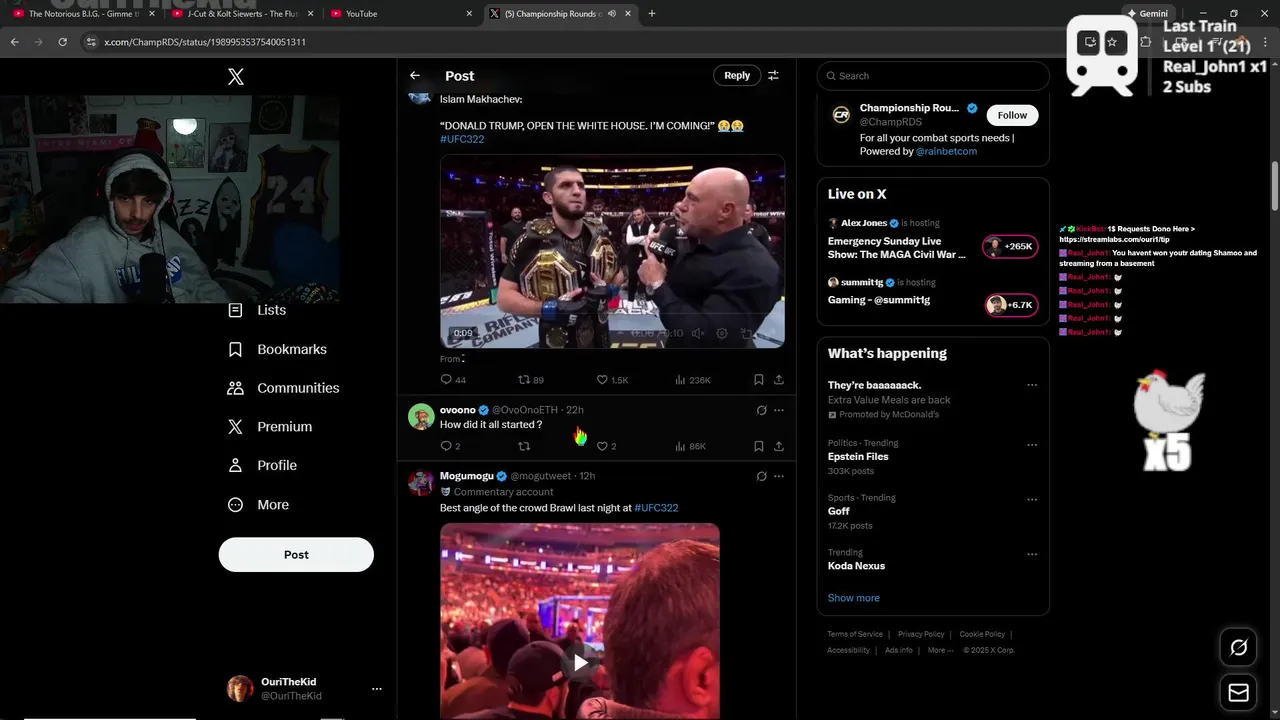This screenshot has height=720, width=1280.
Task: Open more options on ovoono's reply
Action: point(779,410)
